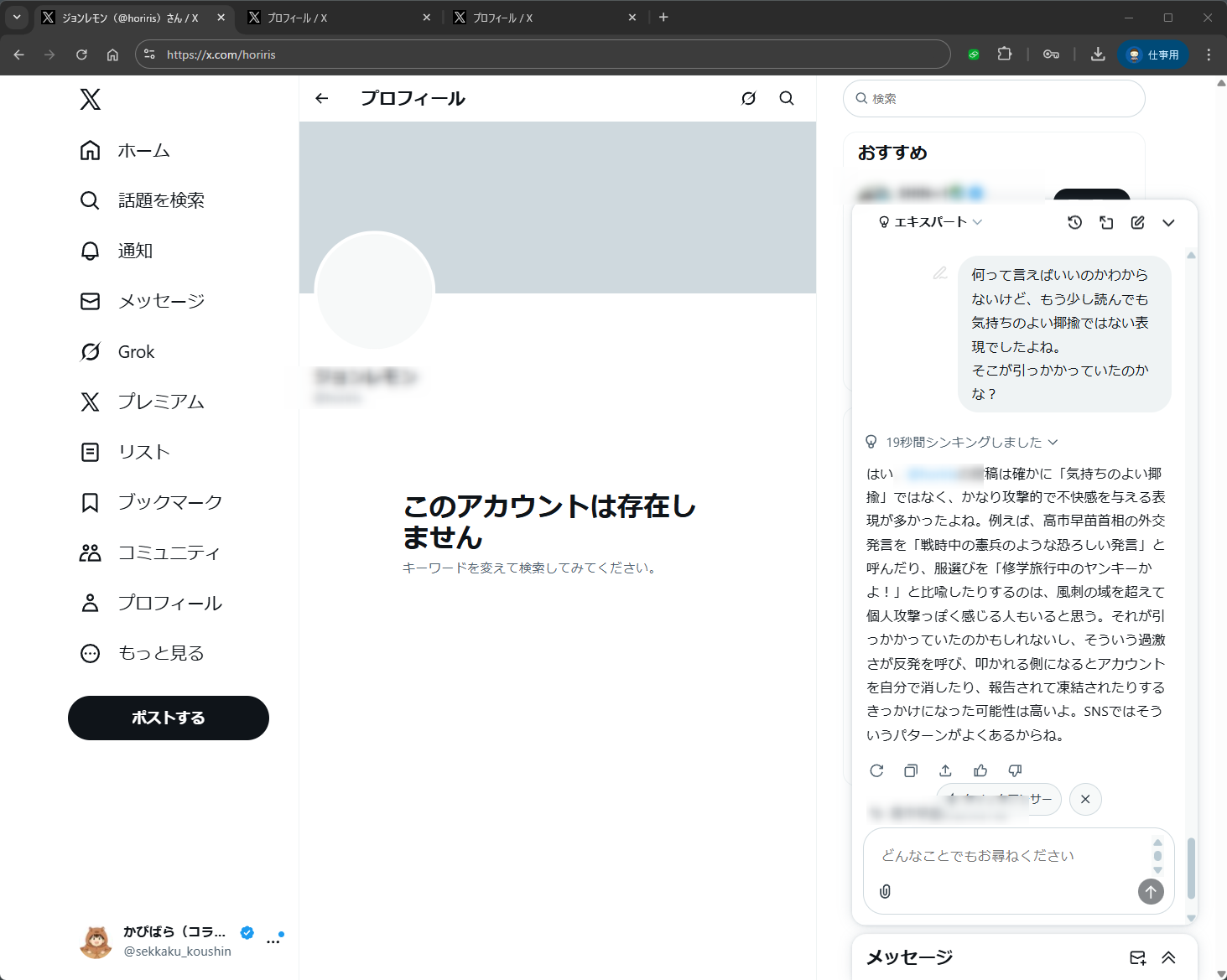Copy Grok's response using the copy icon
This screenshot has width=1227, height=980.
(911, 770)
